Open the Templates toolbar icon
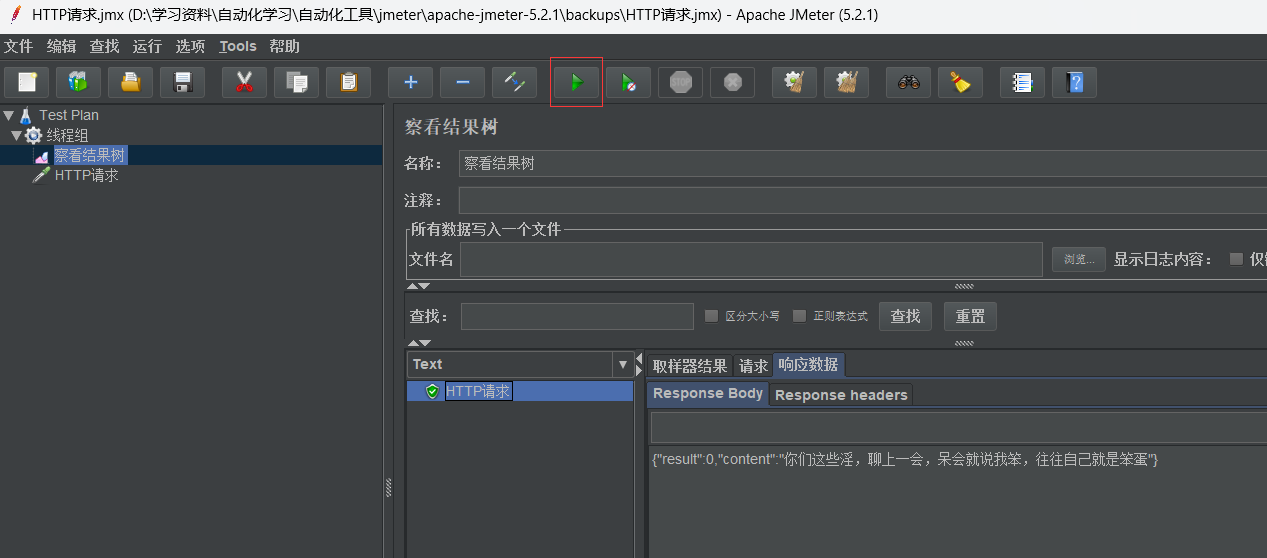This screenshot has width=1267, height=558. tap(79, 82)
